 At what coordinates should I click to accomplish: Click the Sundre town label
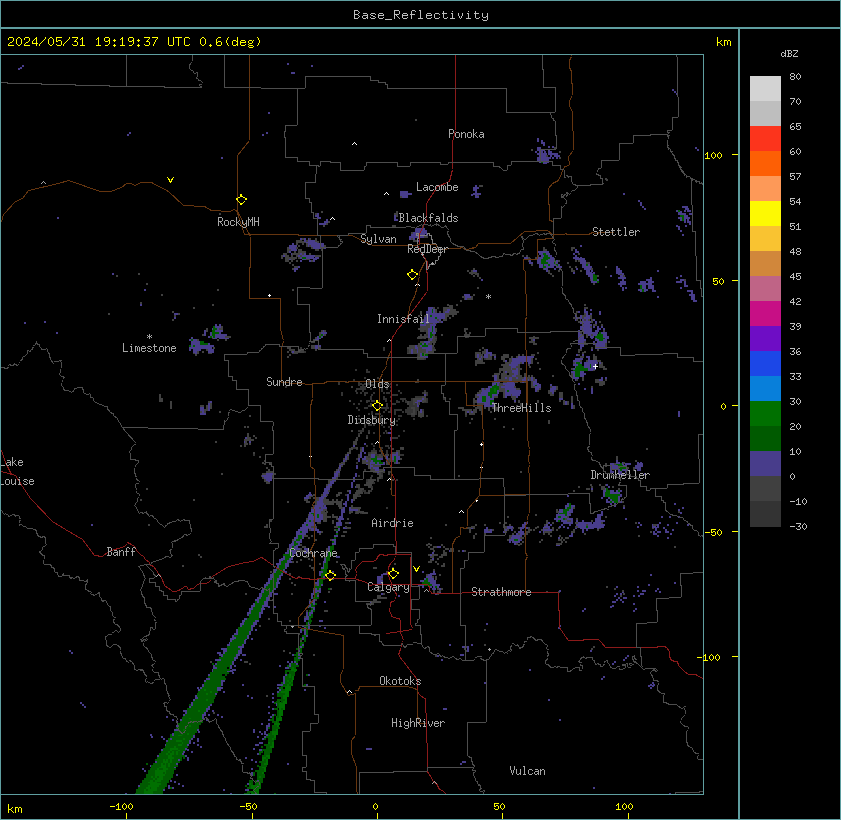click(284, 382)
